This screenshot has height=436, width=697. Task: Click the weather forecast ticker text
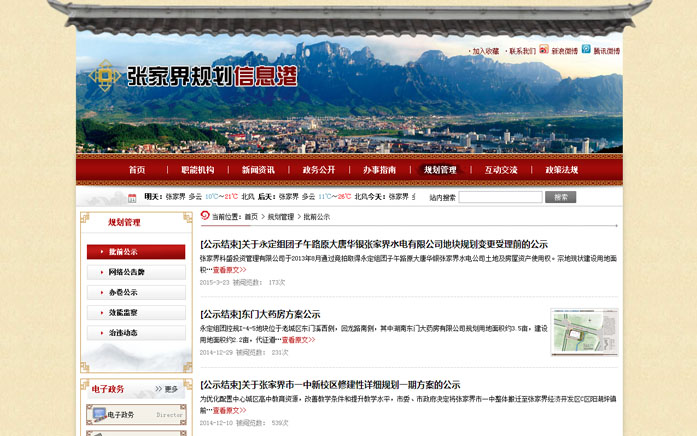[x=280, y=196]
